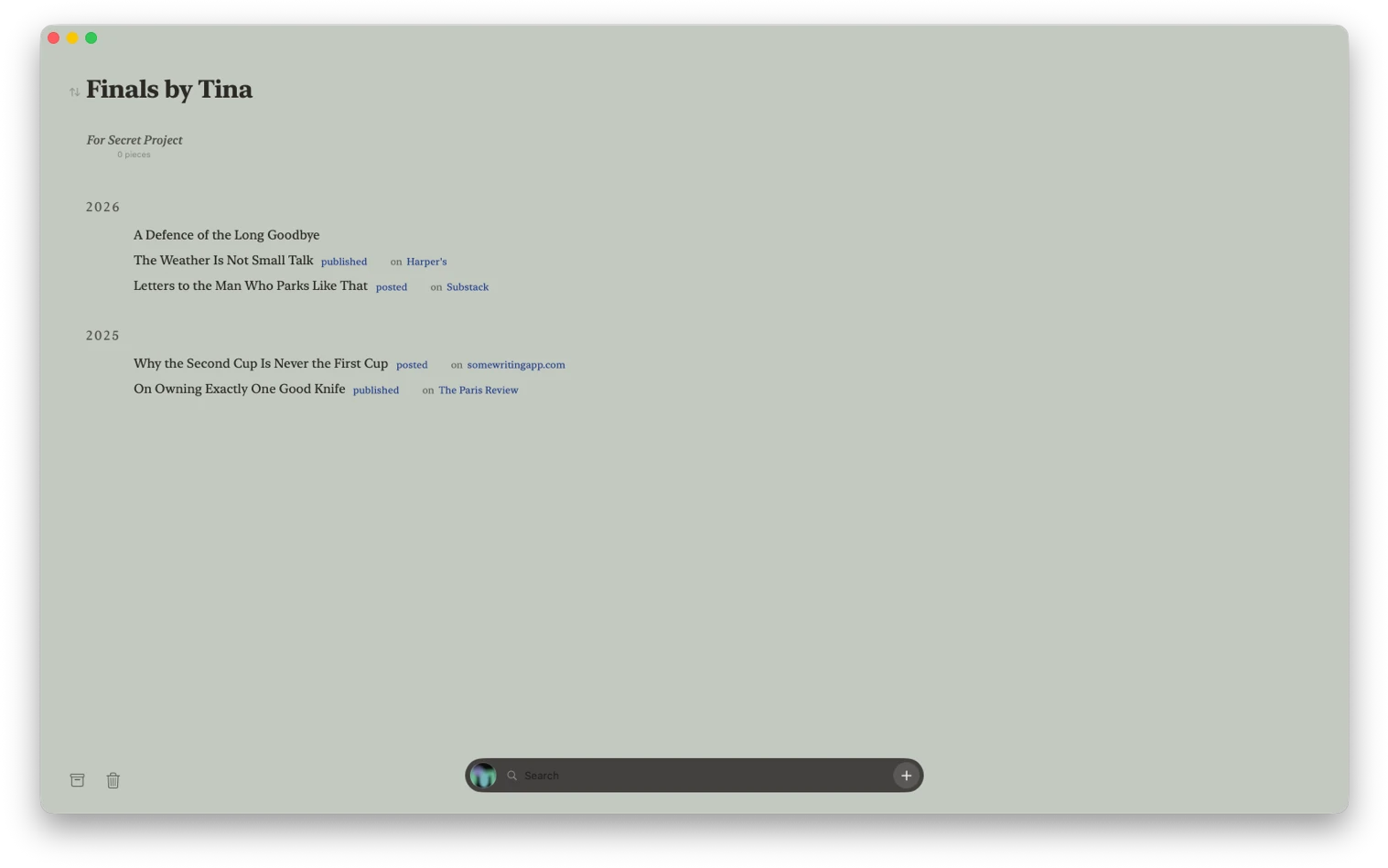Open the For Secret Project collection

(x=134, y=140)
